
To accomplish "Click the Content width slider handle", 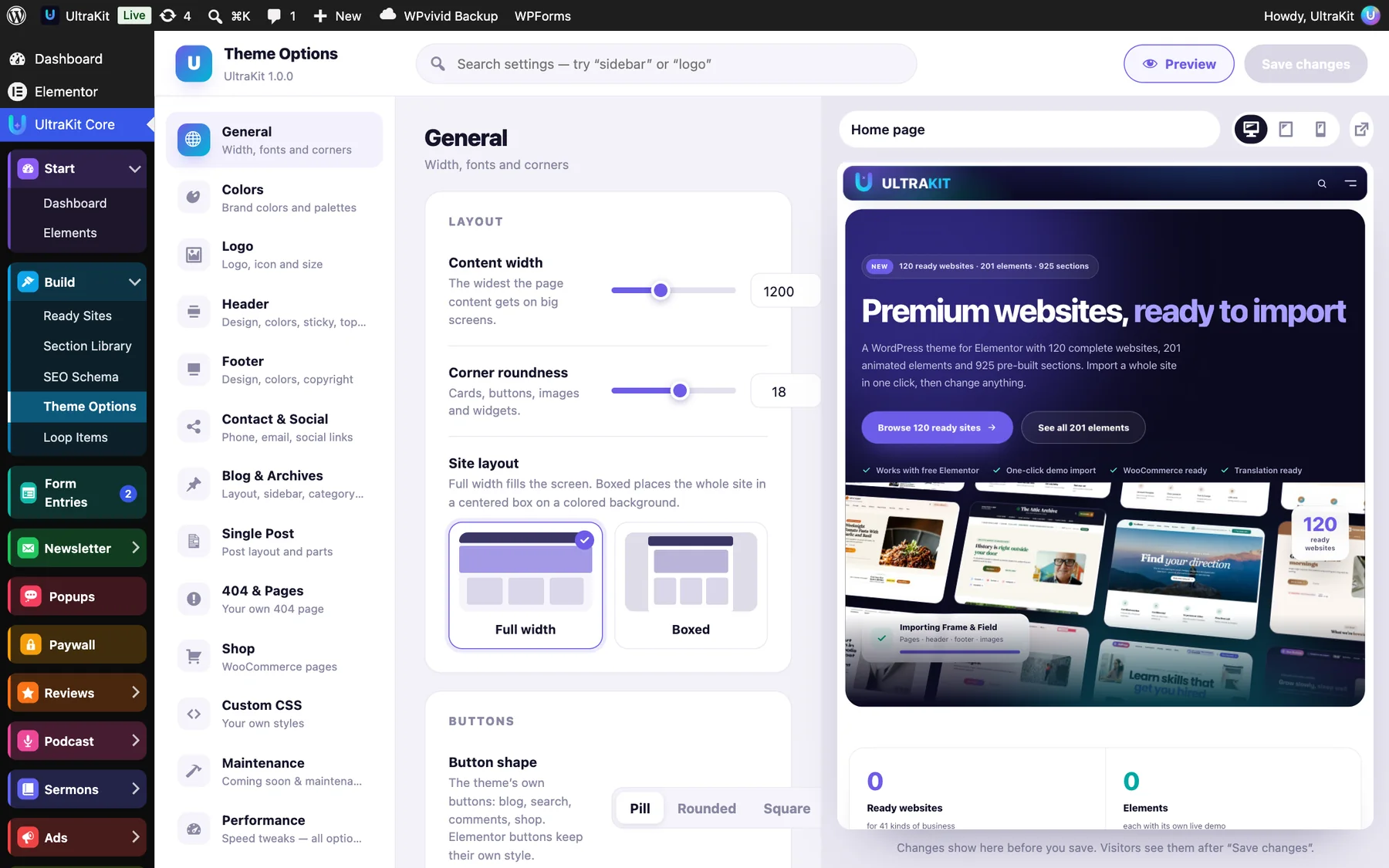I will tap(661, 291).
